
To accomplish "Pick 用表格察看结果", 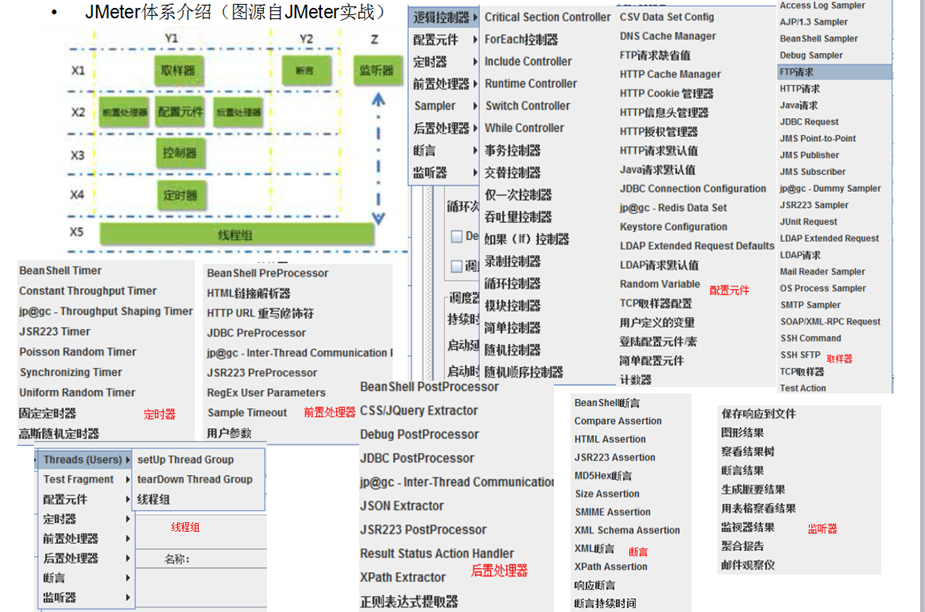I will coord(758,508).
